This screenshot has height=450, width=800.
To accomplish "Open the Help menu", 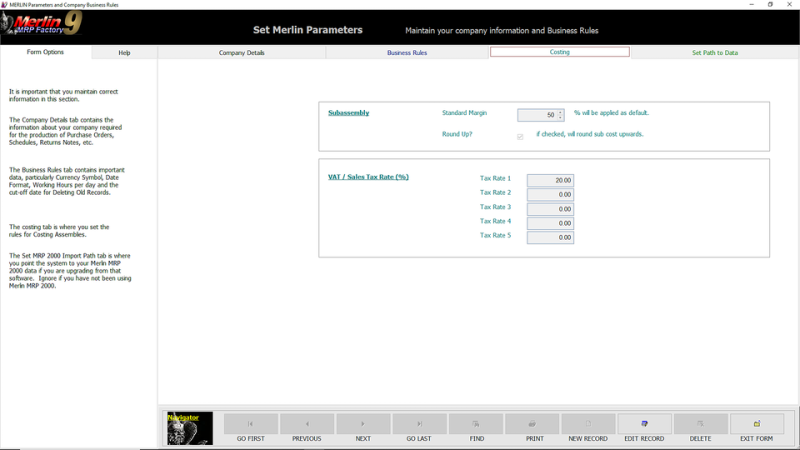I will point(124,52).
